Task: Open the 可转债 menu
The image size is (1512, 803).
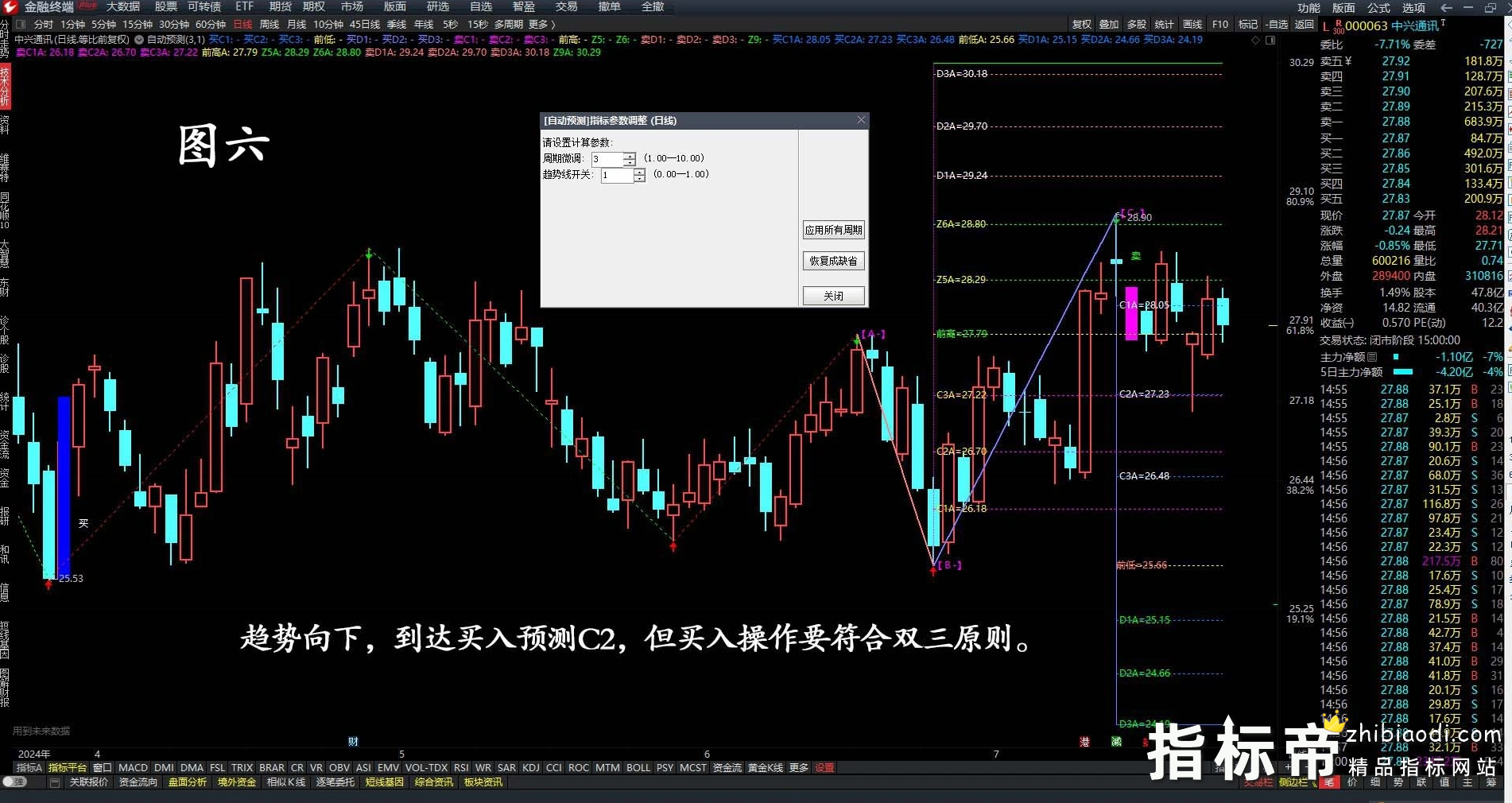Action: point(204,6)
